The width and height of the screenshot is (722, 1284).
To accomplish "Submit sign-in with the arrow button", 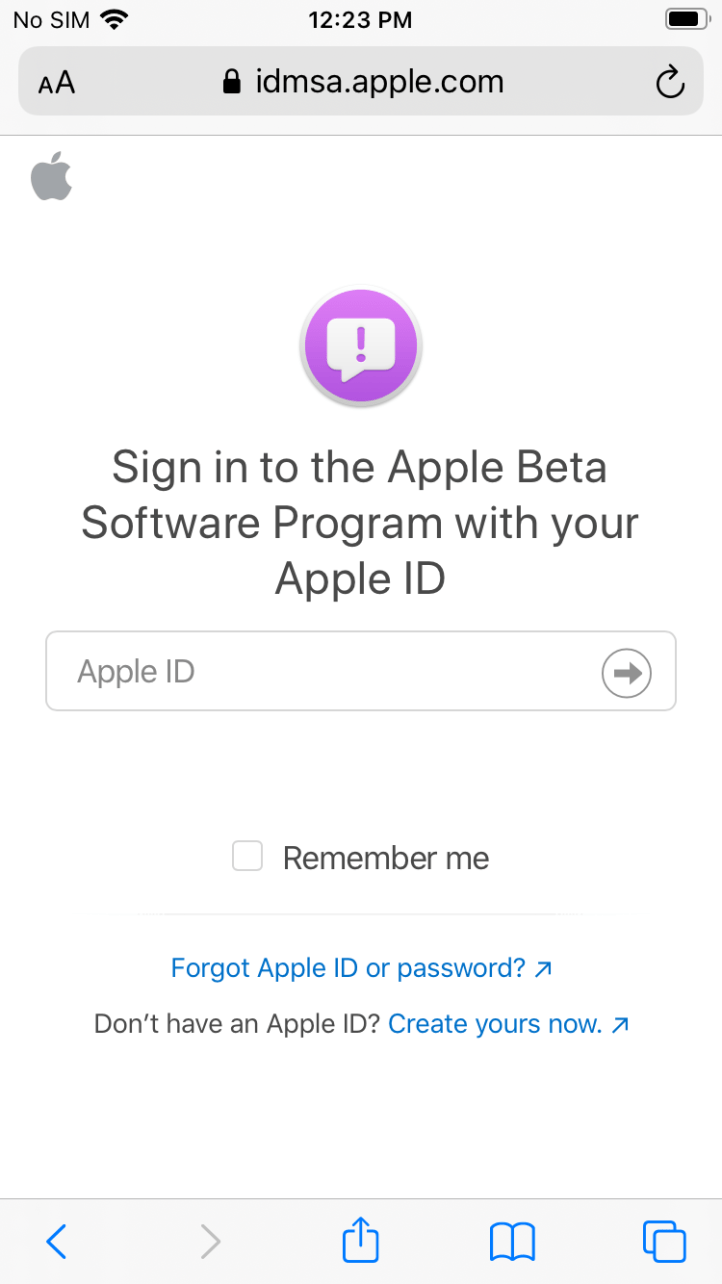I will tap(626, 672).
